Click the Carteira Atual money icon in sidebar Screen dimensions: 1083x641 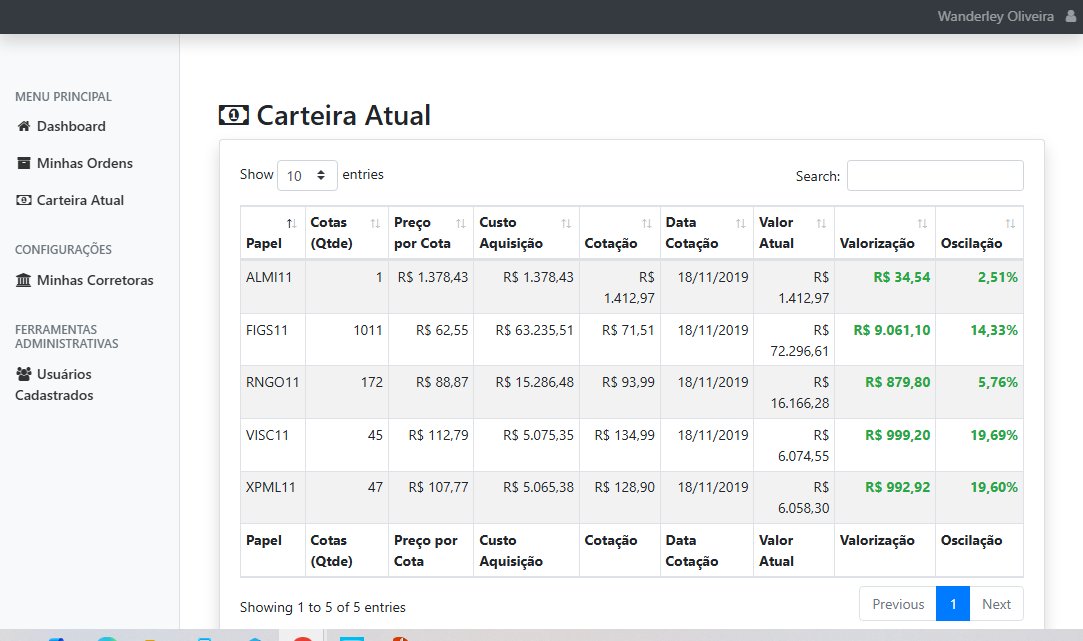(x=24, y=200)
